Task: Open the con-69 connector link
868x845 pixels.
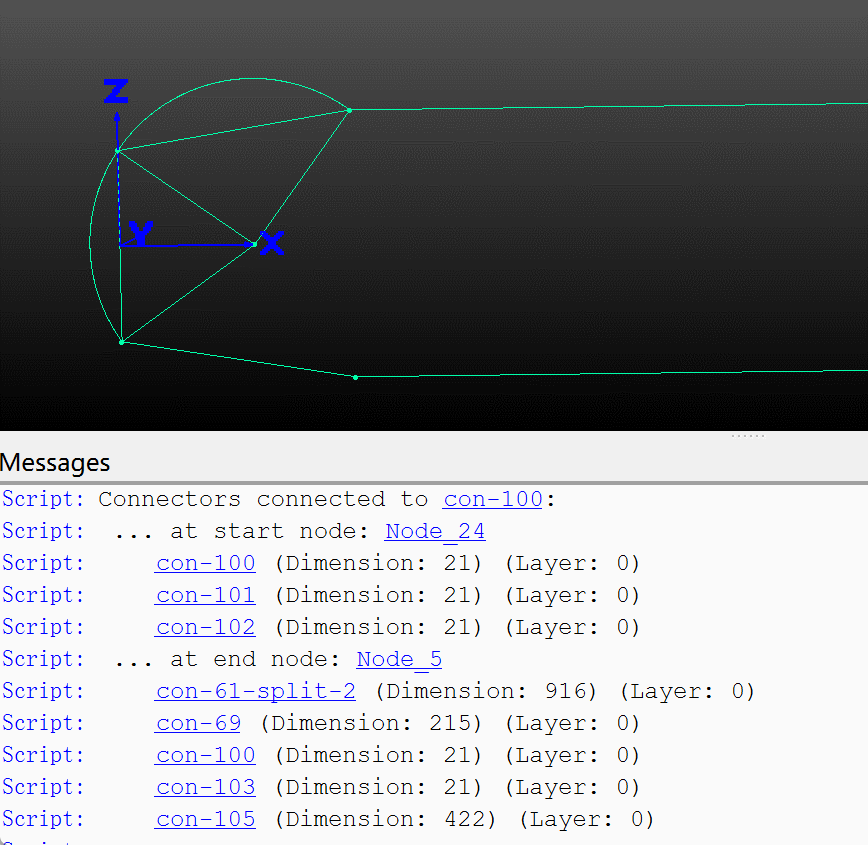Action: pyautogui.click(x=197, y=723)
